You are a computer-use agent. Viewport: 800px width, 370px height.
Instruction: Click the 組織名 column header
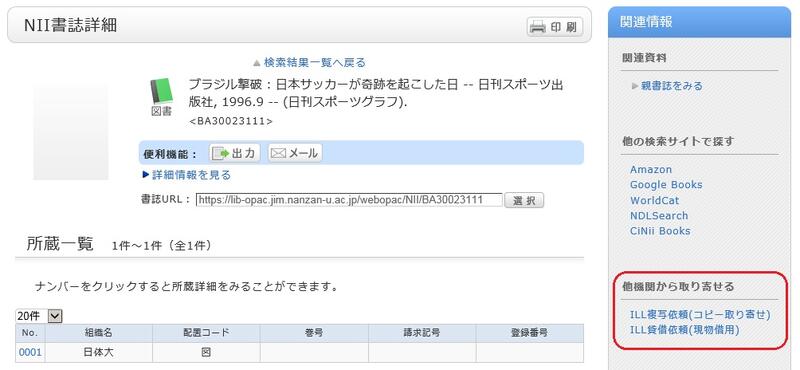[98, 333]
